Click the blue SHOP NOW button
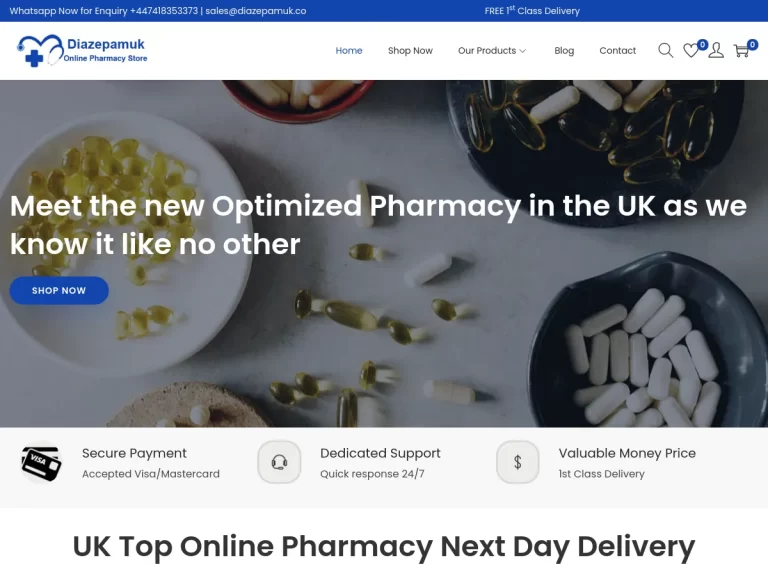The width and height of the screenshot is (768, 576). coord(59,290)
